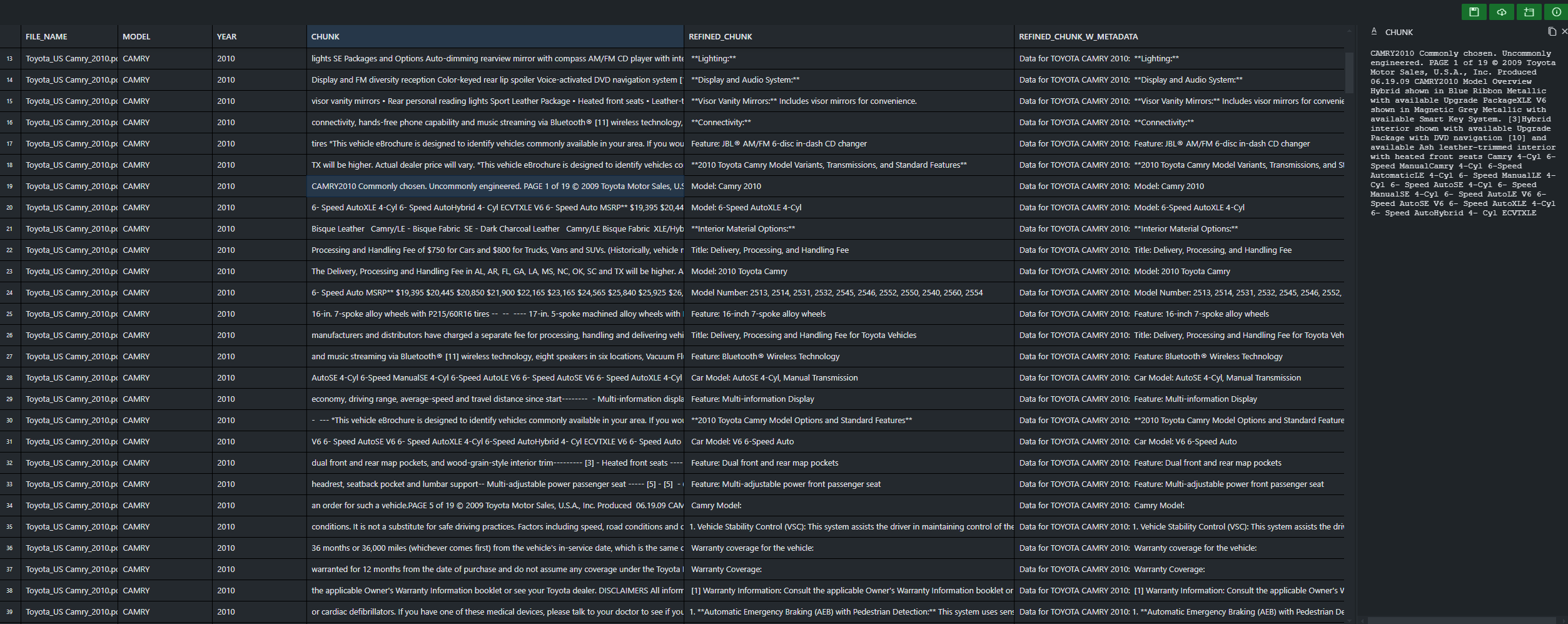This screenshot has height=624, width=1568.
Task: Click refined chunk 'Feature: Dual front and rear map pockets'
Action: (849, 463)
